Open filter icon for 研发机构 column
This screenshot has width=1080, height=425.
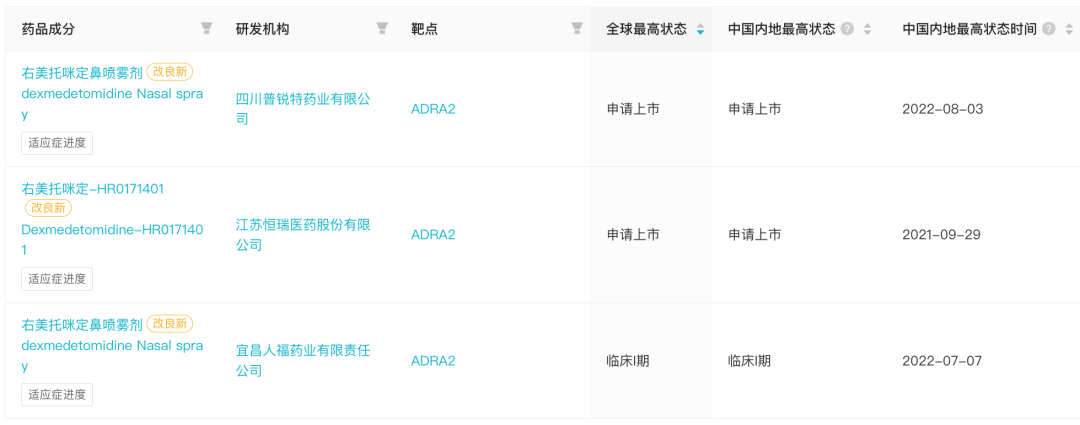click(x=382, y=28)
